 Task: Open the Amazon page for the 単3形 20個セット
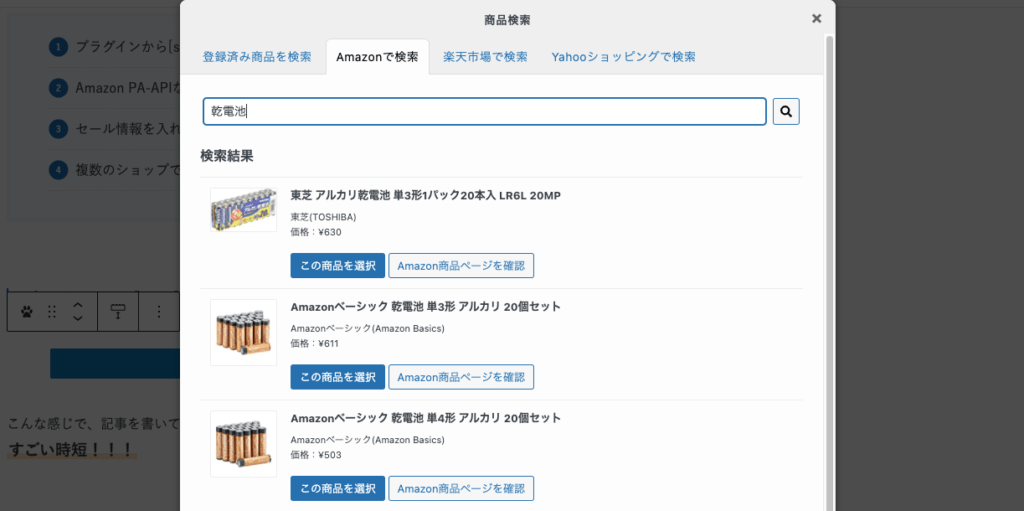point(461,377)
